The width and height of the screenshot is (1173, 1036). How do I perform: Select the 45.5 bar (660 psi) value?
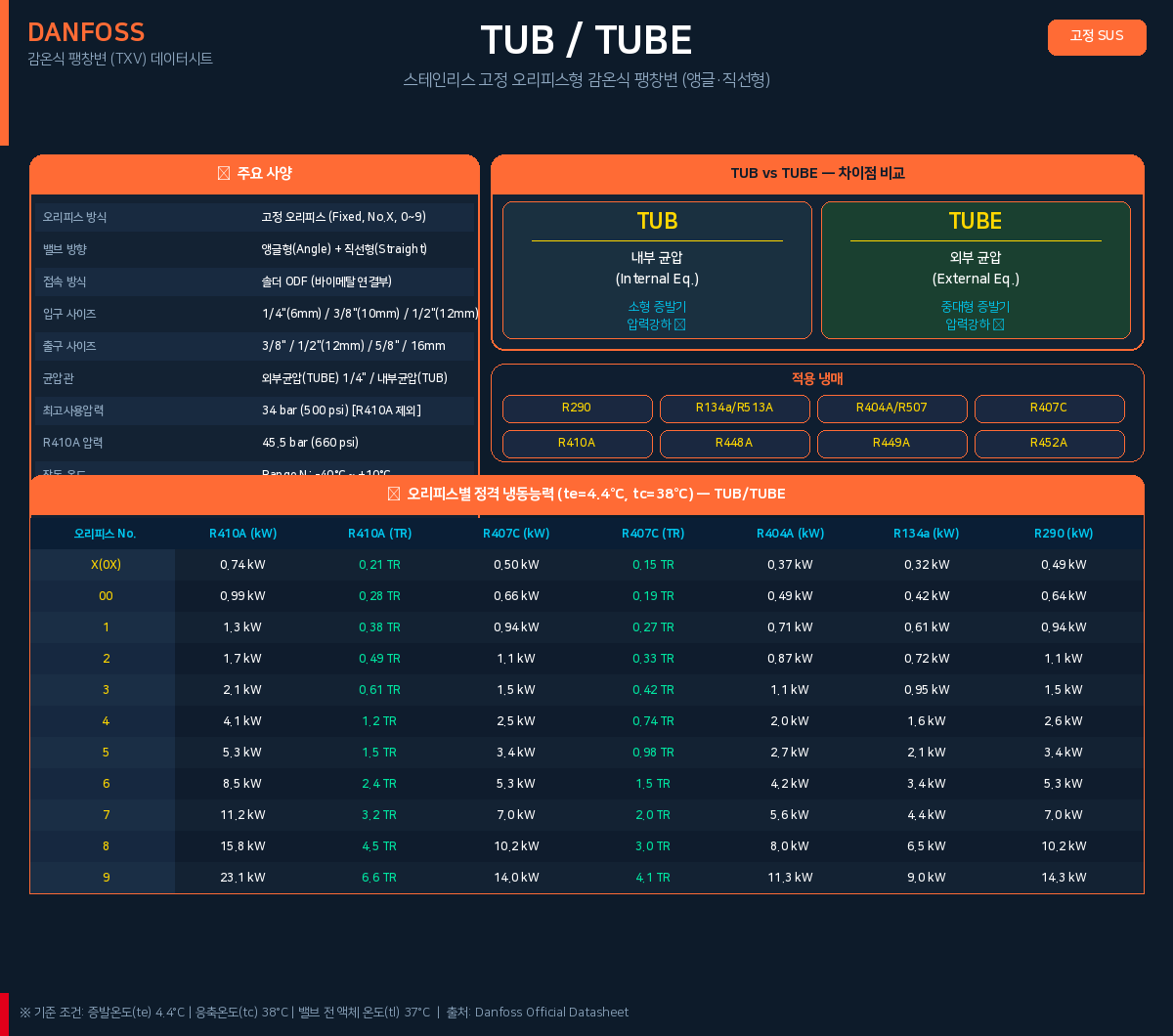click(x=311, y=443)
